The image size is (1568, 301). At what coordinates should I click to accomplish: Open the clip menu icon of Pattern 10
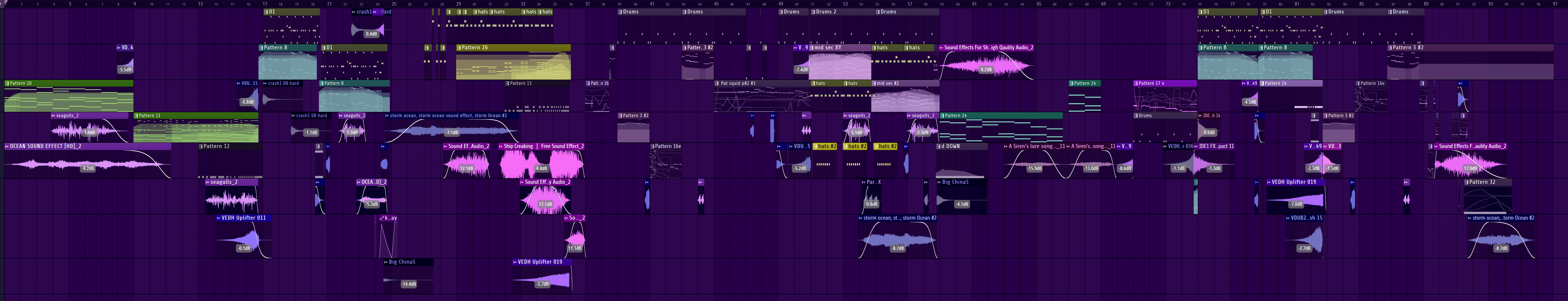7,83
